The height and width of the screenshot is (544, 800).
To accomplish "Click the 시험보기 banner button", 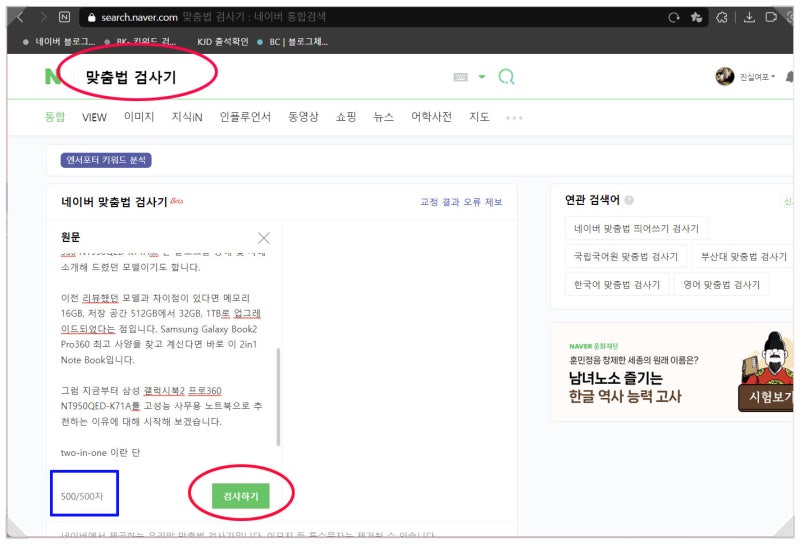I will coord(766,398).
